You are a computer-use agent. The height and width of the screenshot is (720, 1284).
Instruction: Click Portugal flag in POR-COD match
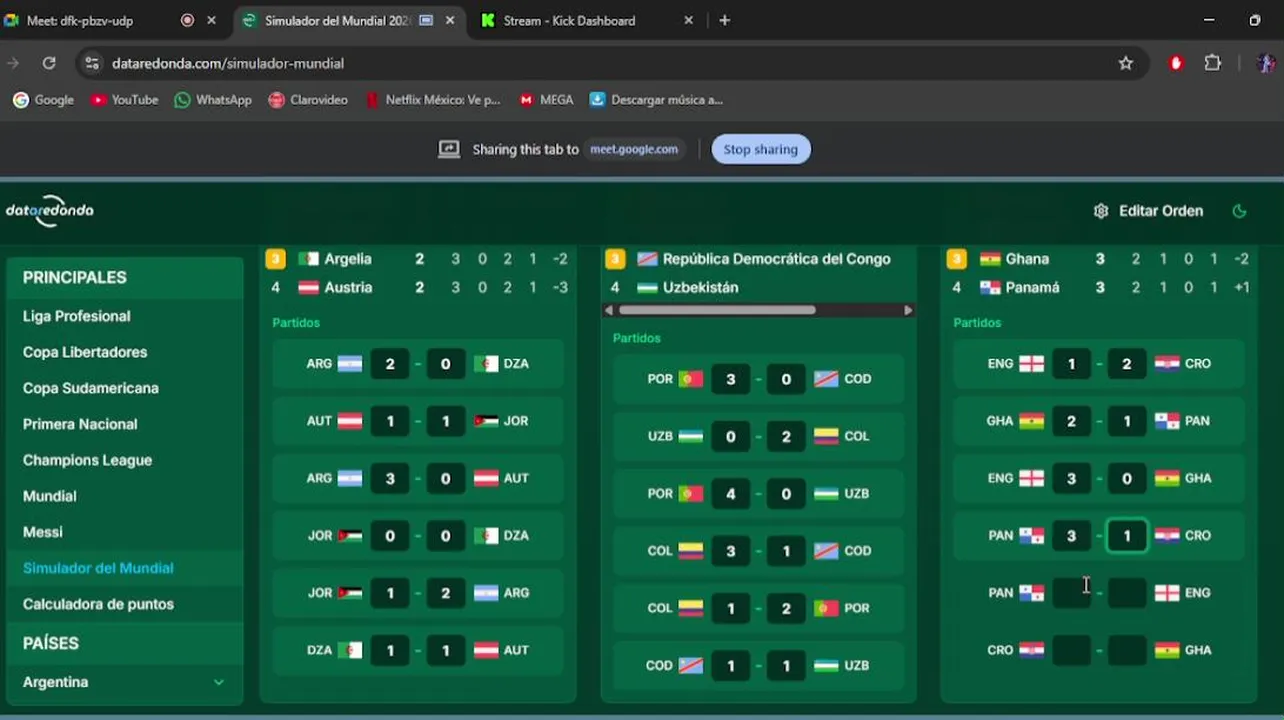point(690,379)
